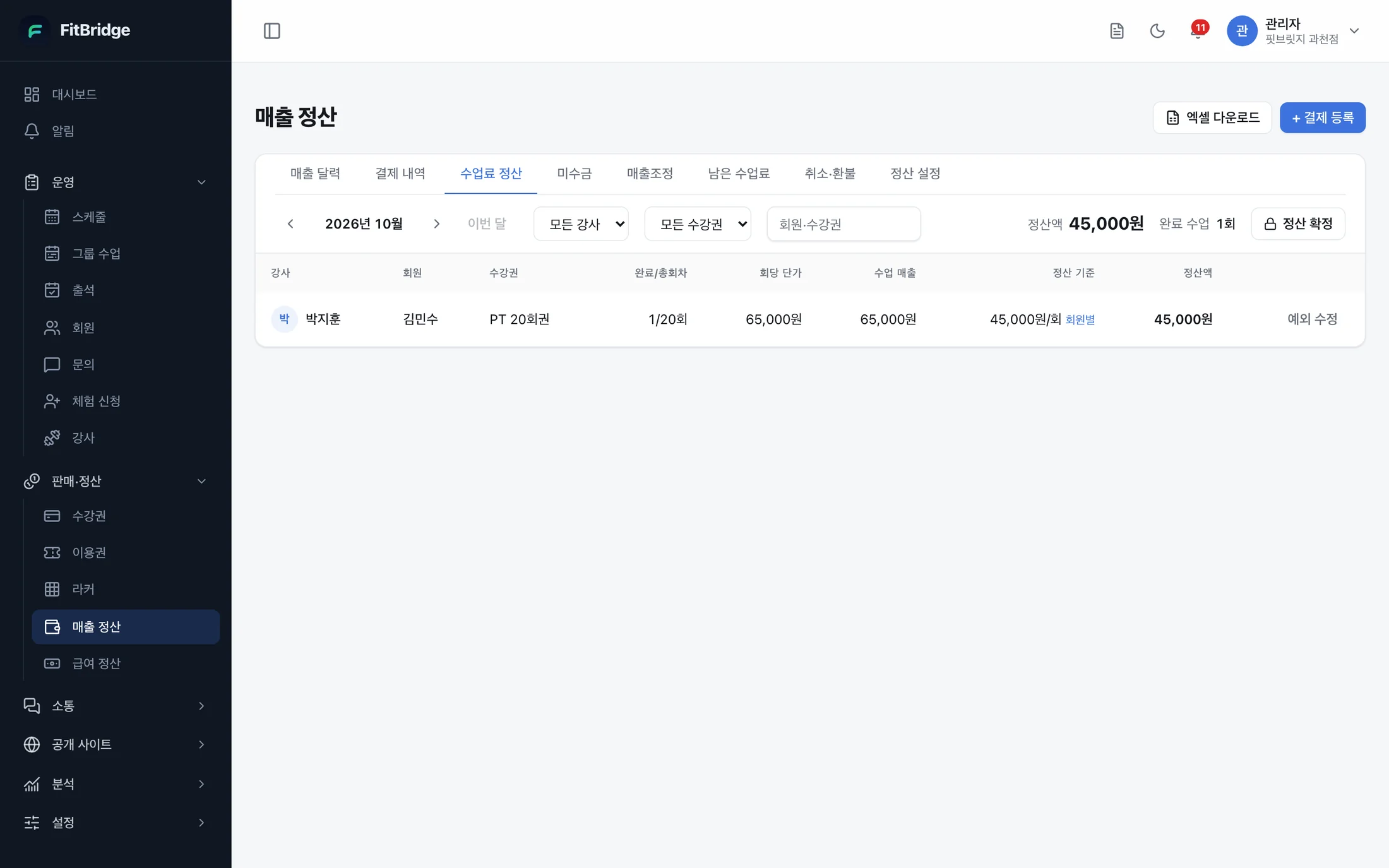Open the 모든 강사 dropdown filter
The width and height of the screenshot is (1389, 868).
pos(581,223)
